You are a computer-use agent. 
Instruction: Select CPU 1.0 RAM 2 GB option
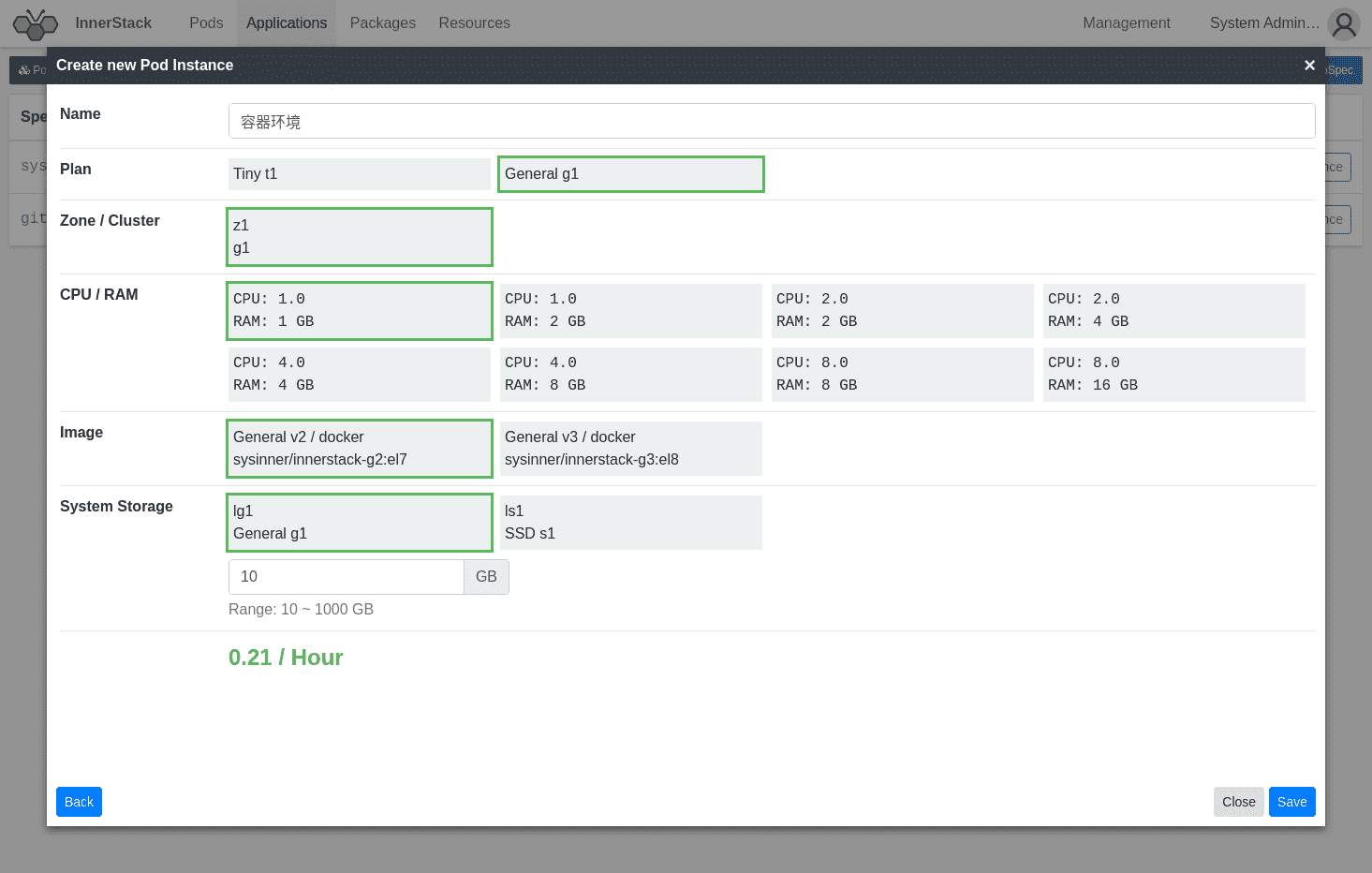[x=631, y=311]
